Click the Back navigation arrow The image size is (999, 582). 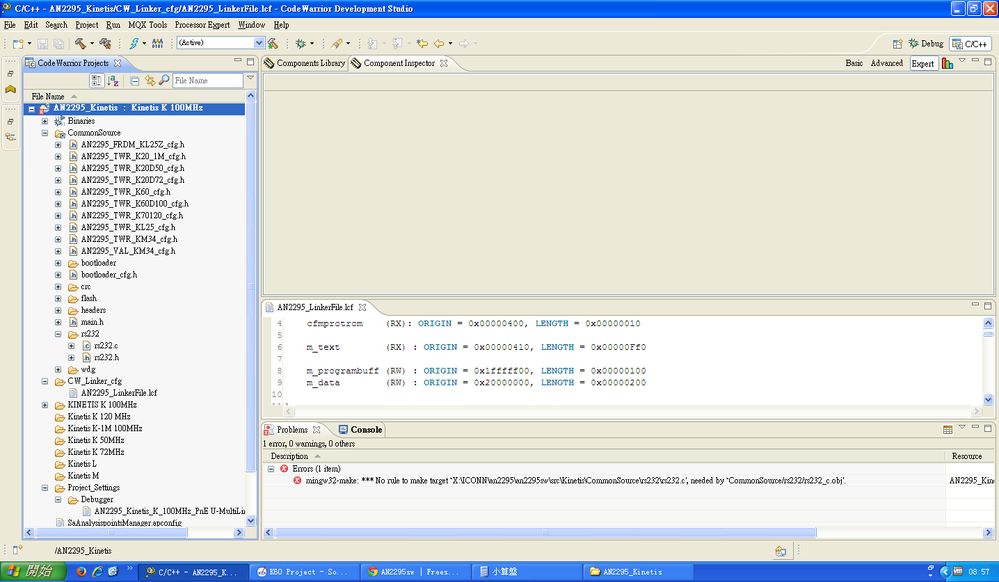[x=439, y=43]
